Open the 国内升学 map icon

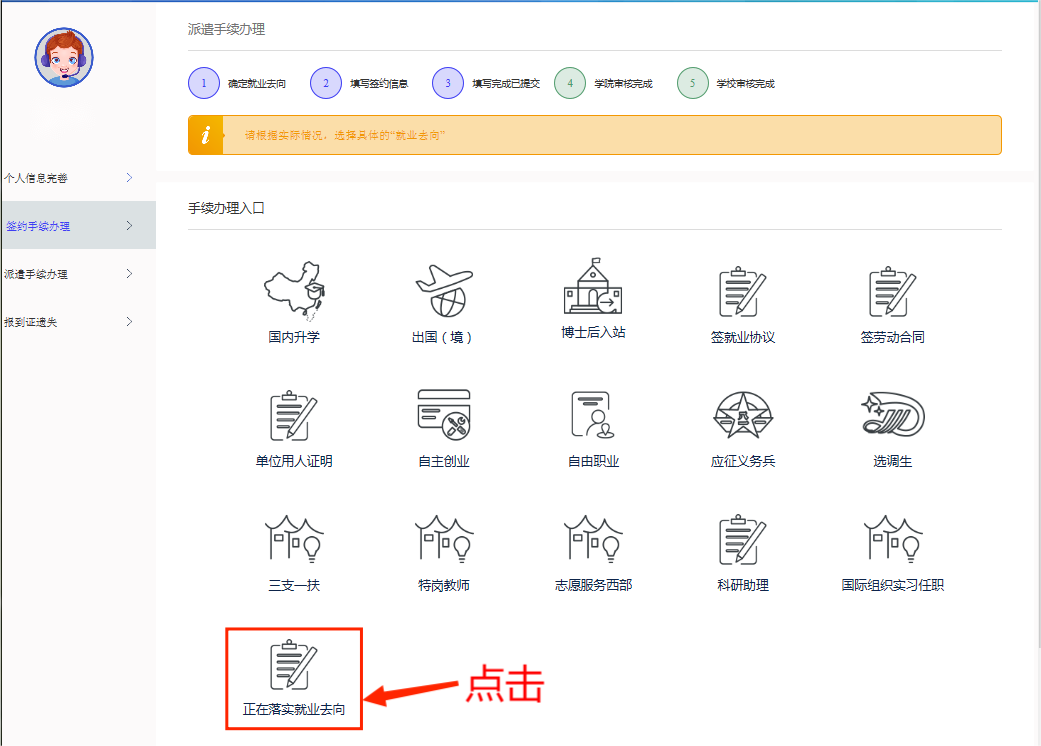[x=294, y=292]
